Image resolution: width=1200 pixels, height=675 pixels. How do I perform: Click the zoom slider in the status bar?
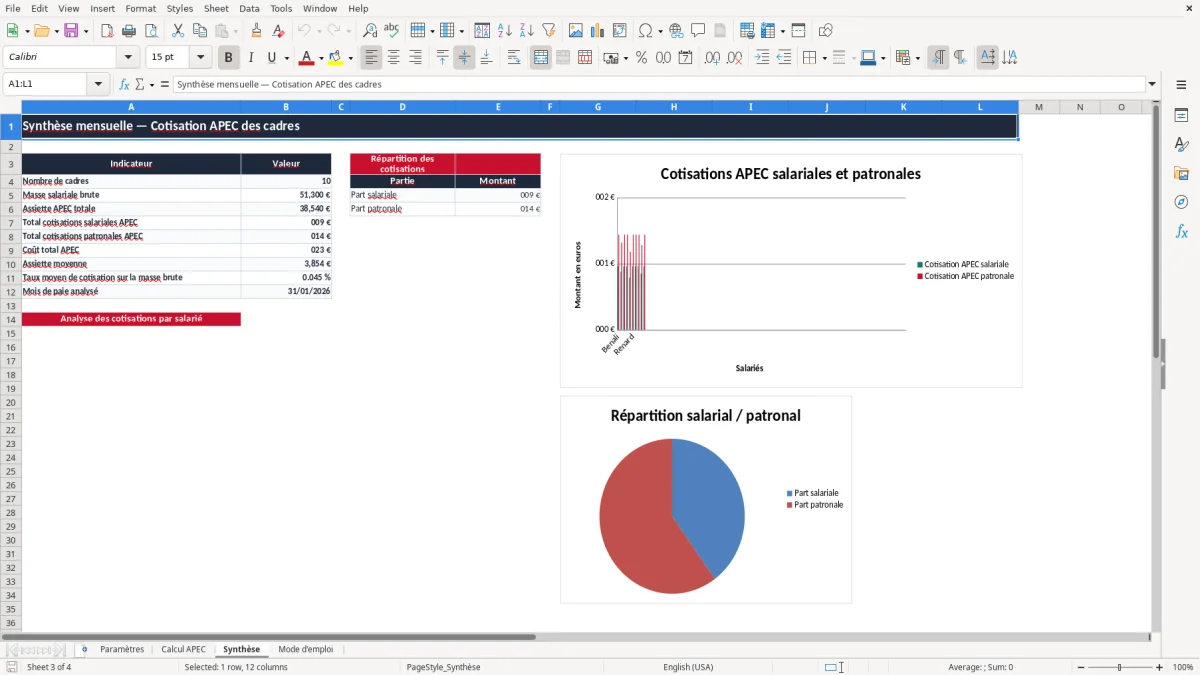1119,667
